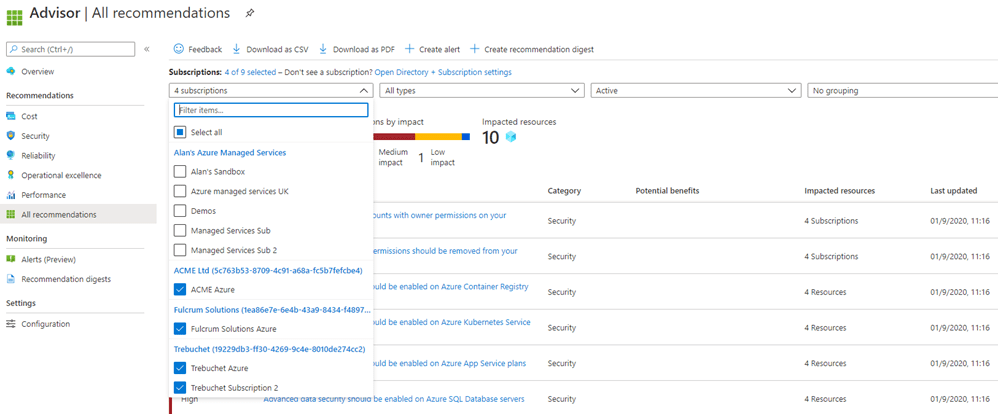
Task: Collapse the sidebar using the double-chevron icon
Action: pyautogui.click(x=147, y=49)
